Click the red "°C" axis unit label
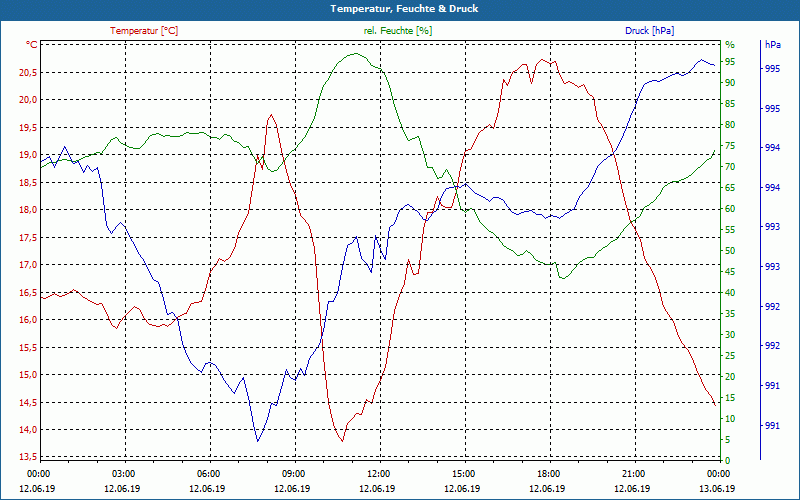Screen dimensions: 800x500 [32, 45]
